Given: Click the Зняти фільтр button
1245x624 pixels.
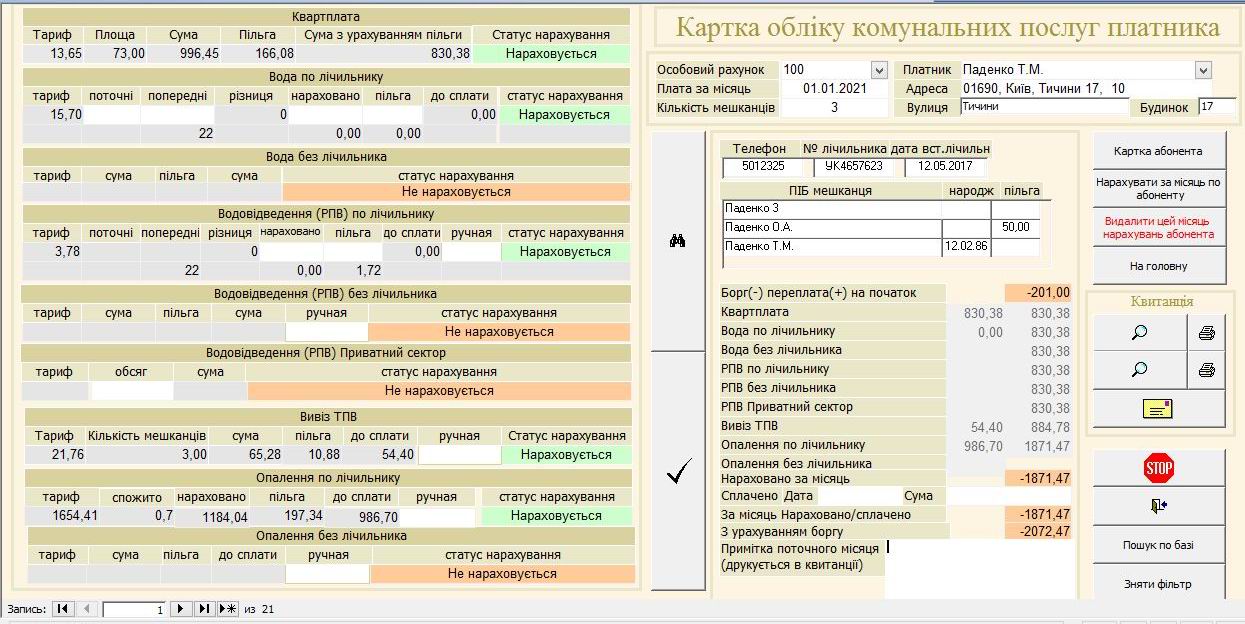Looking at the screenshot, I should click(x=1158, y=583).
